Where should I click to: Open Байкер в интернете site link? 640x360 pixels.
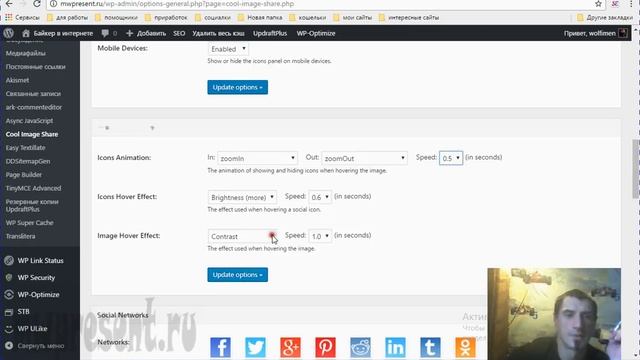point(63,33)
